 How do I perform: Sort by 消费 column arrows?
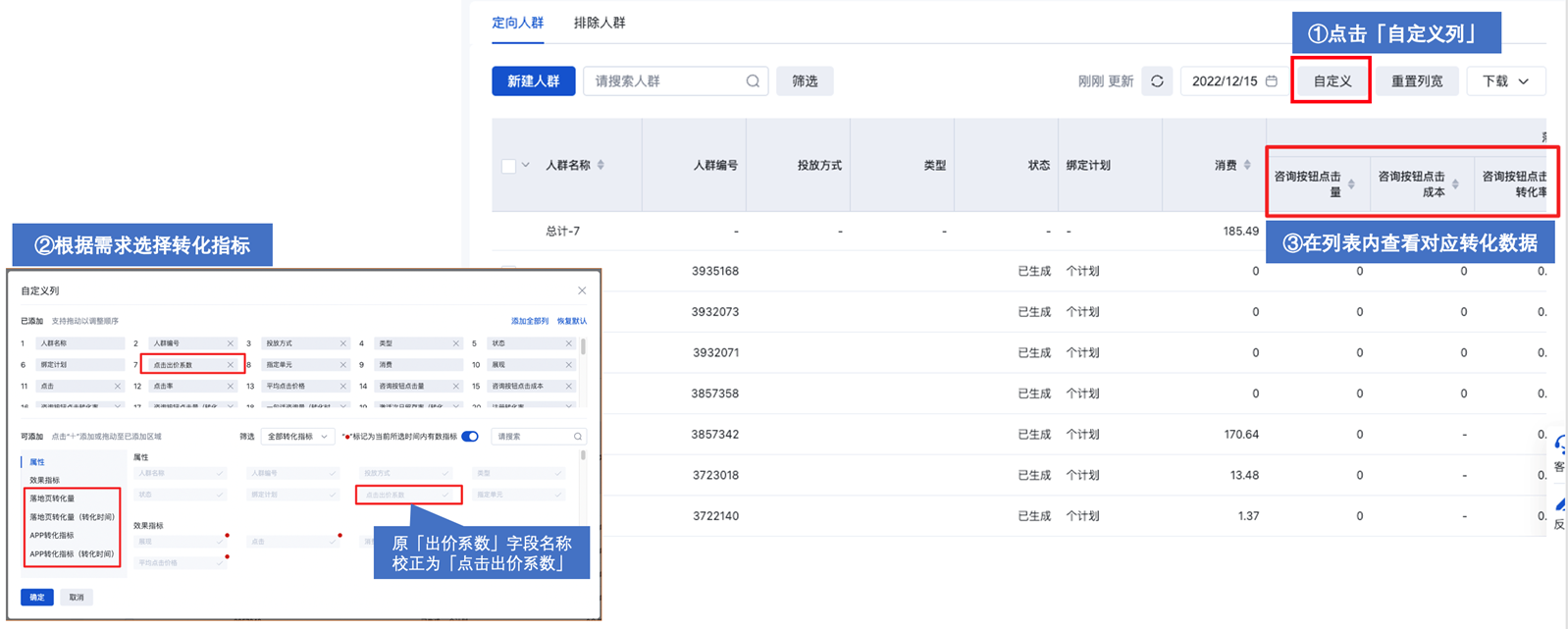(x=1247, y=165)
